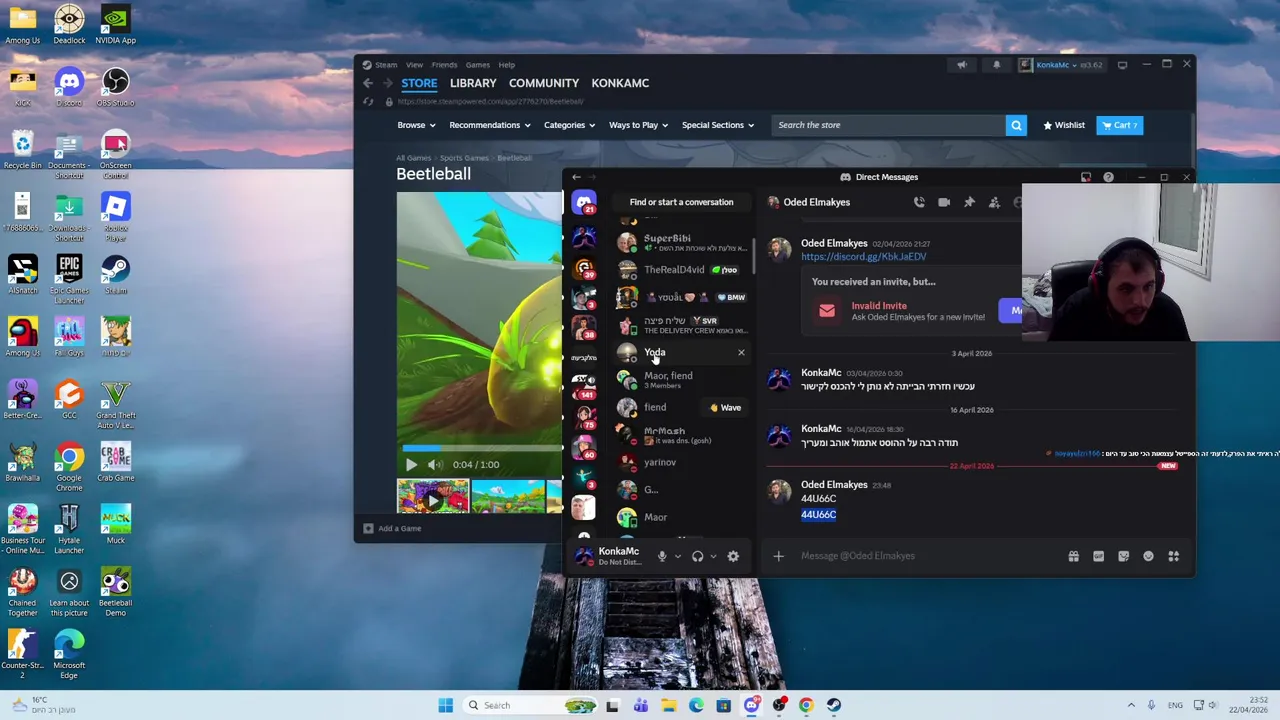The height and width of the screenshot is (720, 1280).
Task: Open Steam Browse dropdown
Action: coord(416,125)
